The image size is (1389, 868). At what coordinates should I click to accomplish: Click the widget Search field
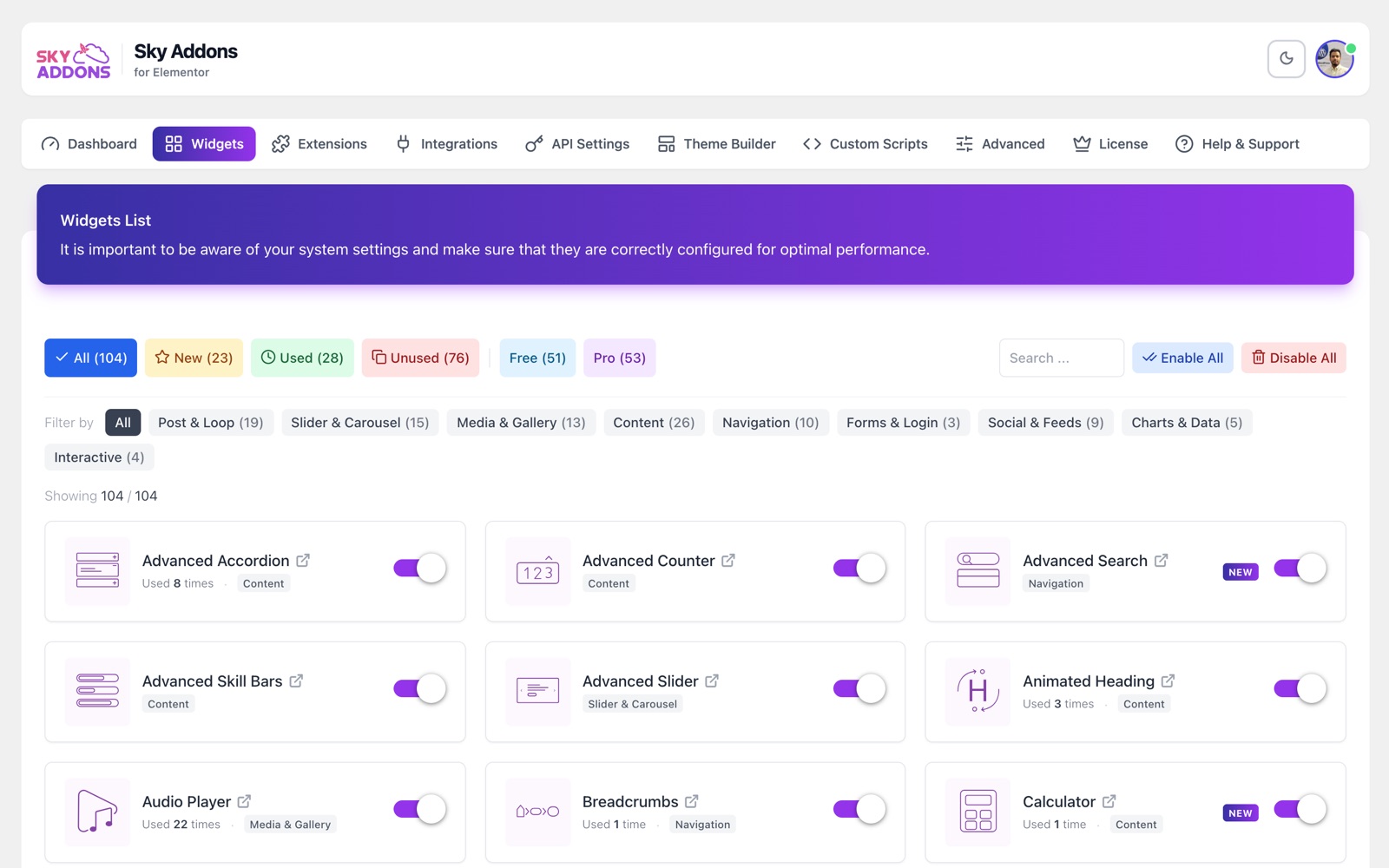pos(1062,358)
